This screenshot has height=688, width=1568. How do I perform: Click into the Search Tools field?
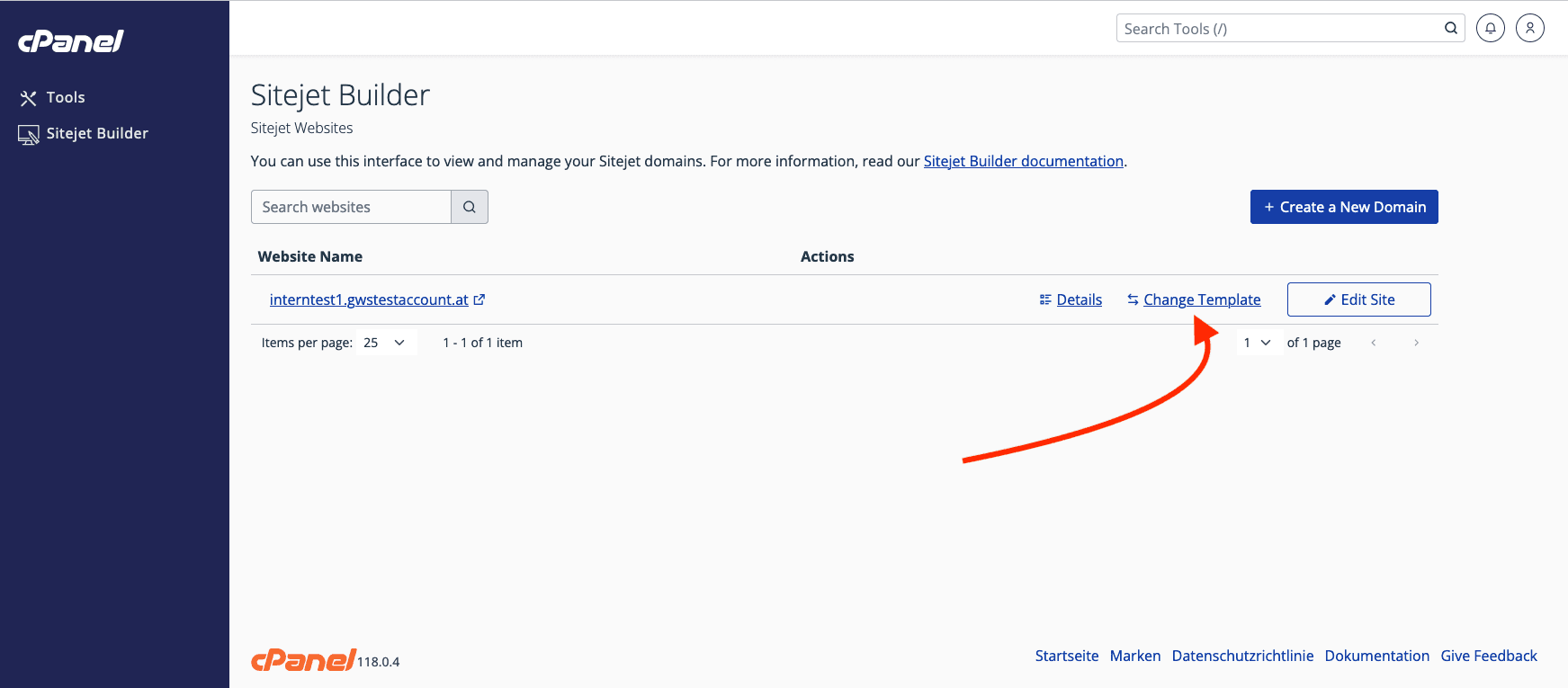[1277, 29]
